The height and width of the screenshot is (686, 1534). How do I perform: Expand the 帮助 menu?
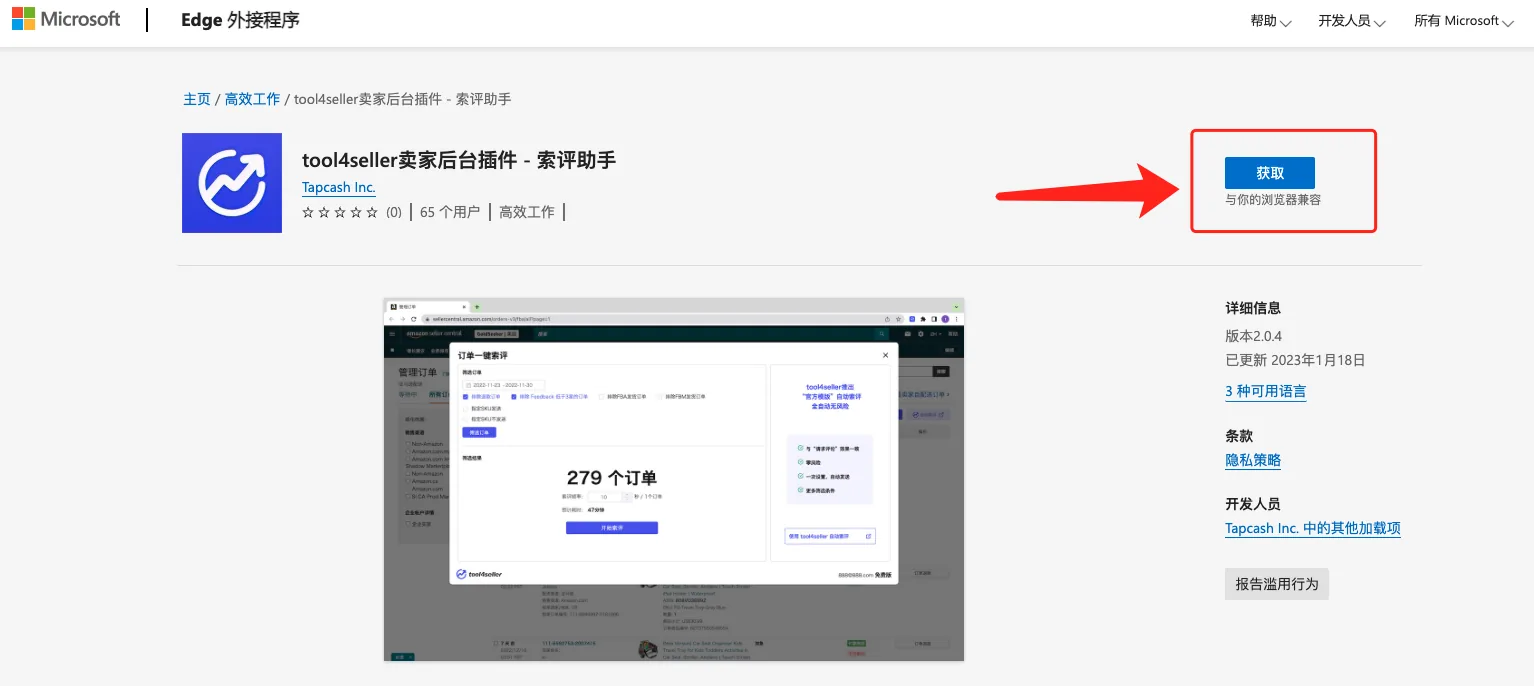pos(1270,21)
